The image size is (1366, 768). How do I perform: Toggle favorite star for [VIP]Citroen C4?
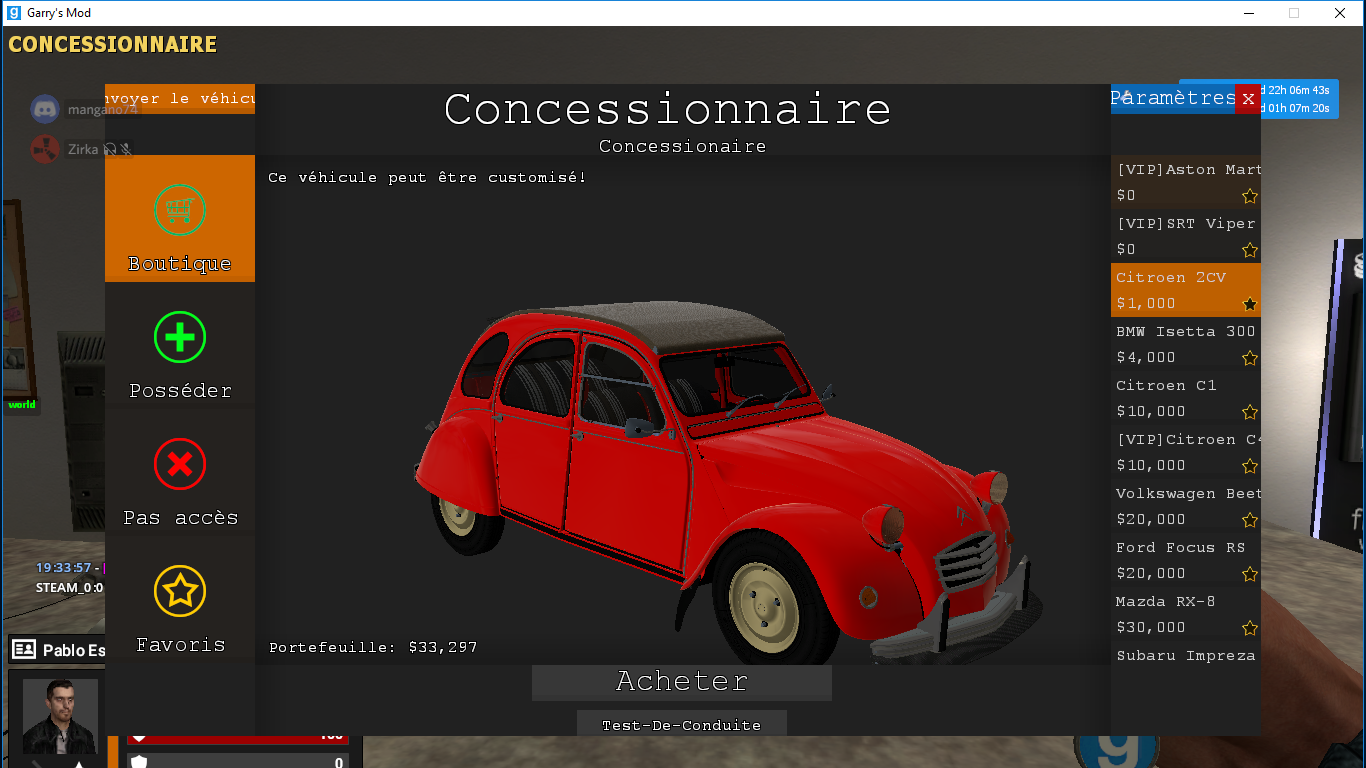coord(1249,466)
